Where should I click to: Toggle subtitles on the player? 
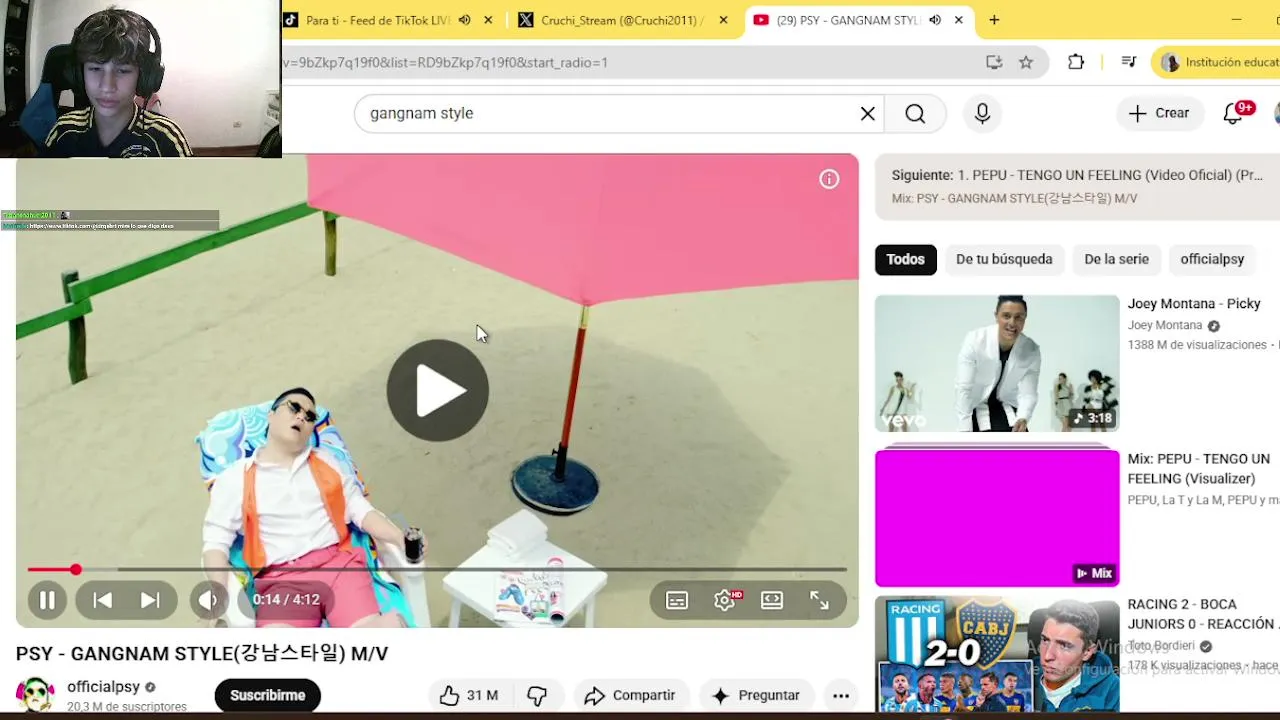click(x=677, y=600)
